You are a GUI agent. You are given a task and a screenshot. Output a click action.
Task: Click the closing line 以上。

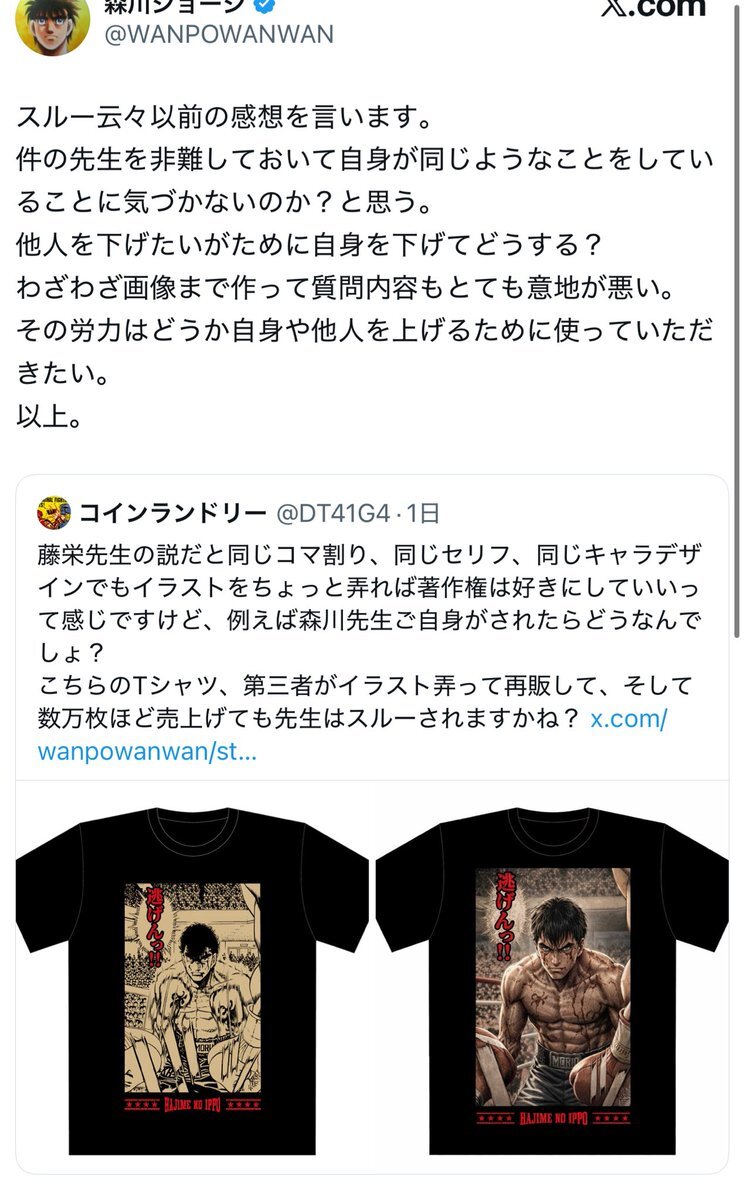(49, 415)
